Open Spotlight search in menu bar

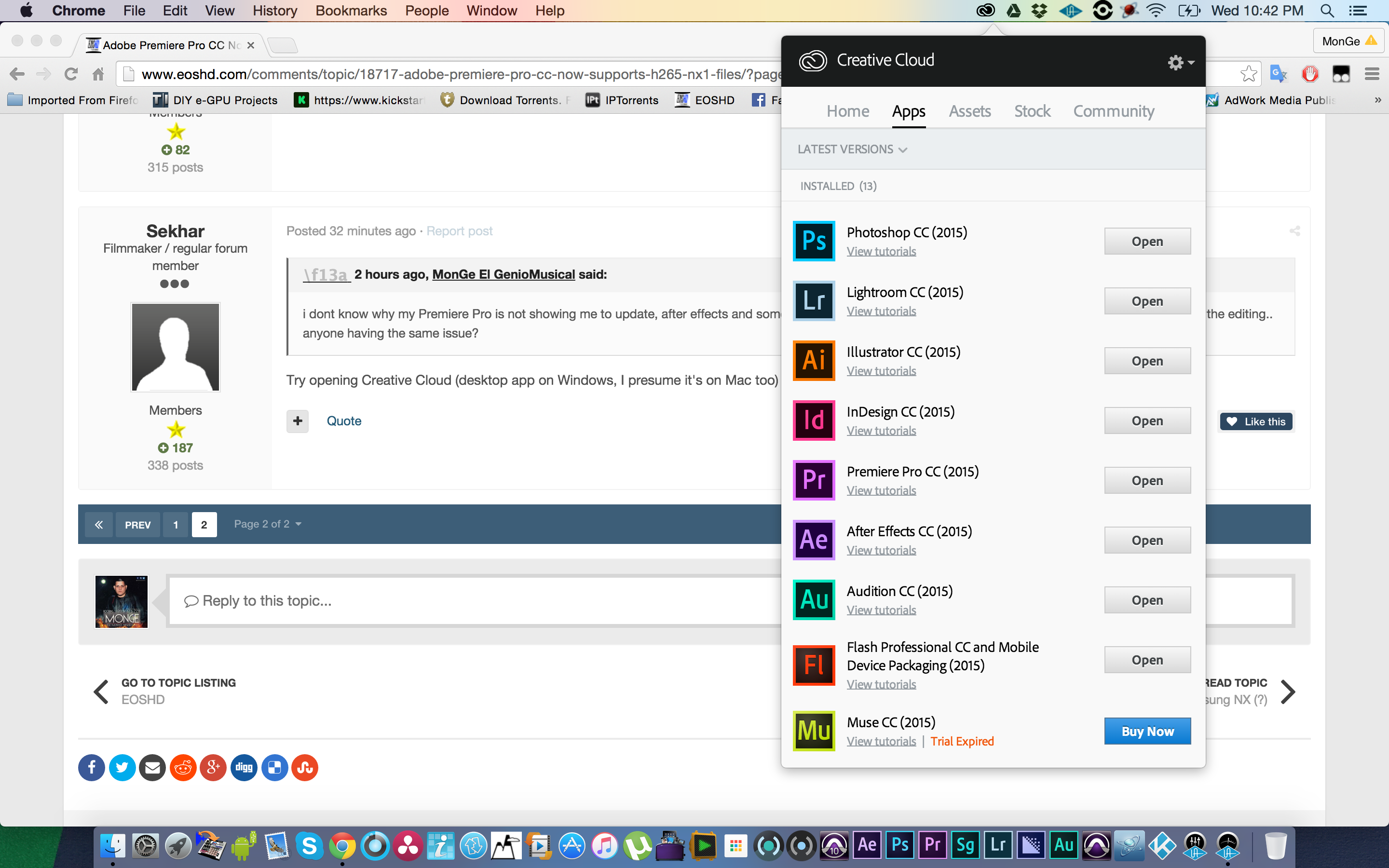[x=1327, y=10]
